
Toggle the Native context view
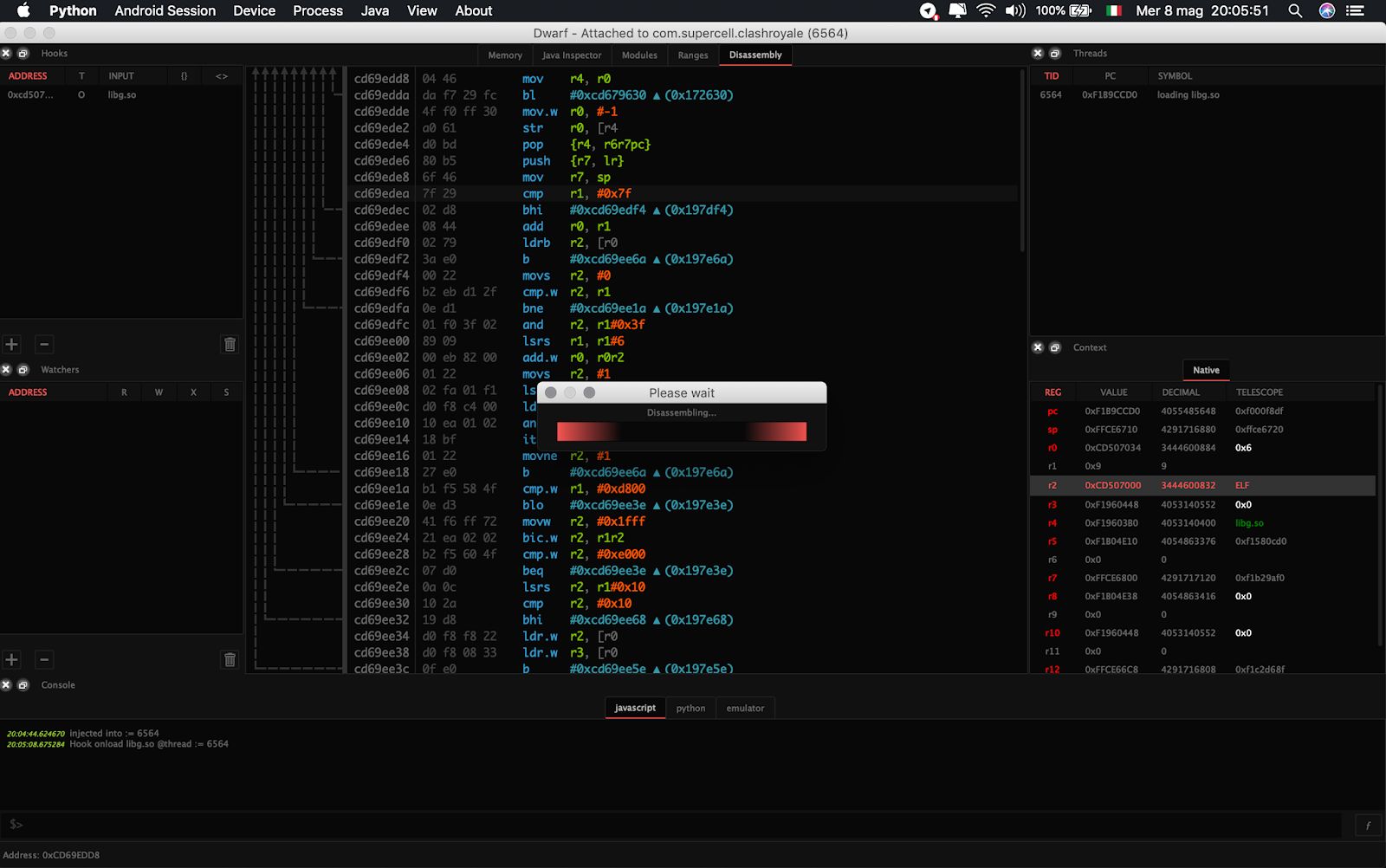1206,370
